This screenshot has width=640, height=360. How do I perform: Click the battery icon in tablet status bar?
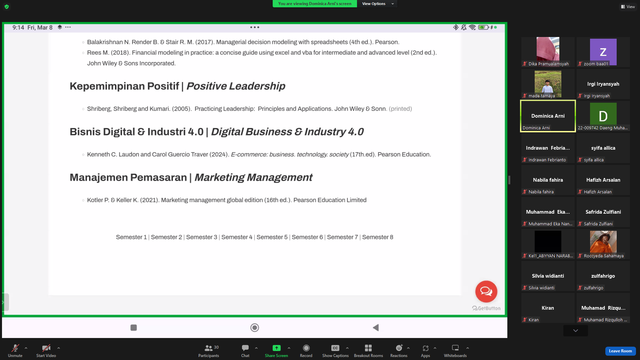click(x=483, y=27)
